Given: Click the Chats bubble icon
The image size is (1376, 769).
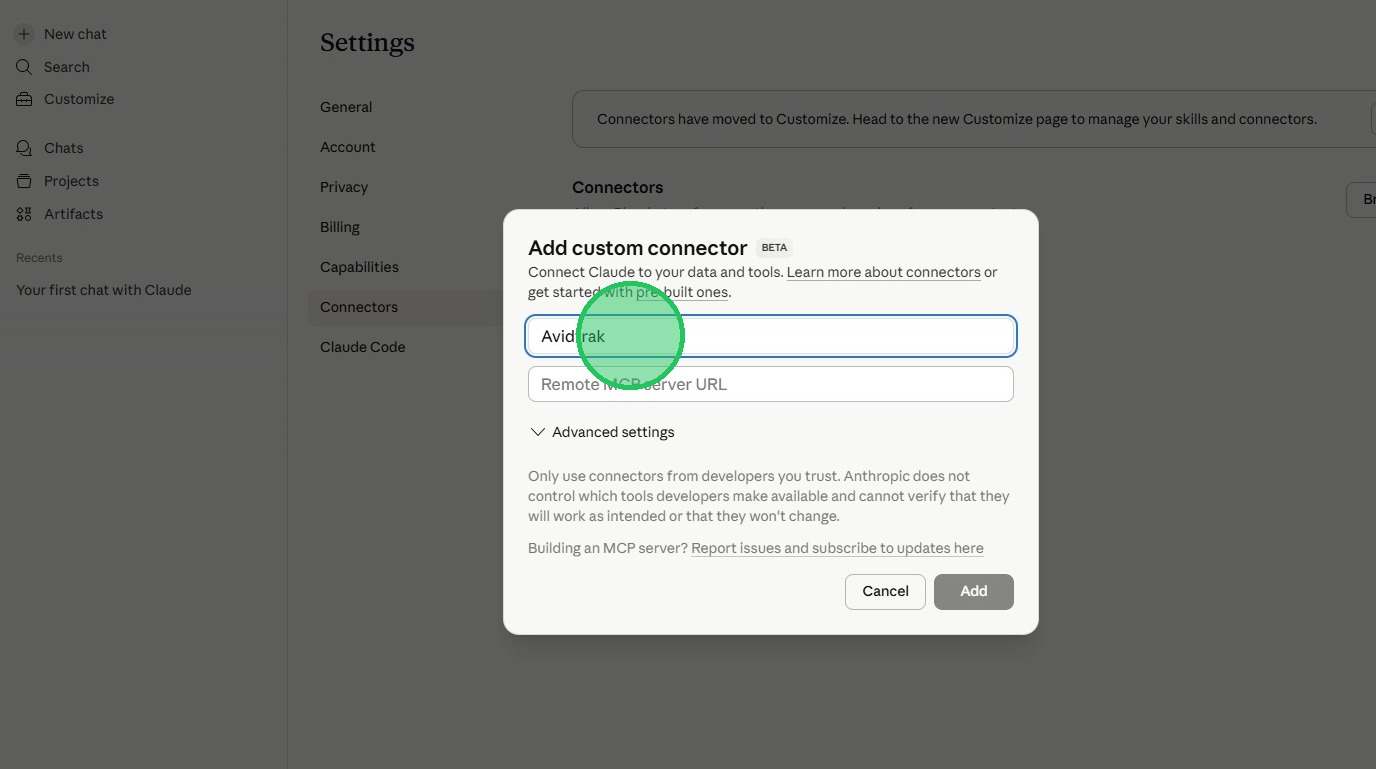Looking at the screenshot, I should click(24, 148).
